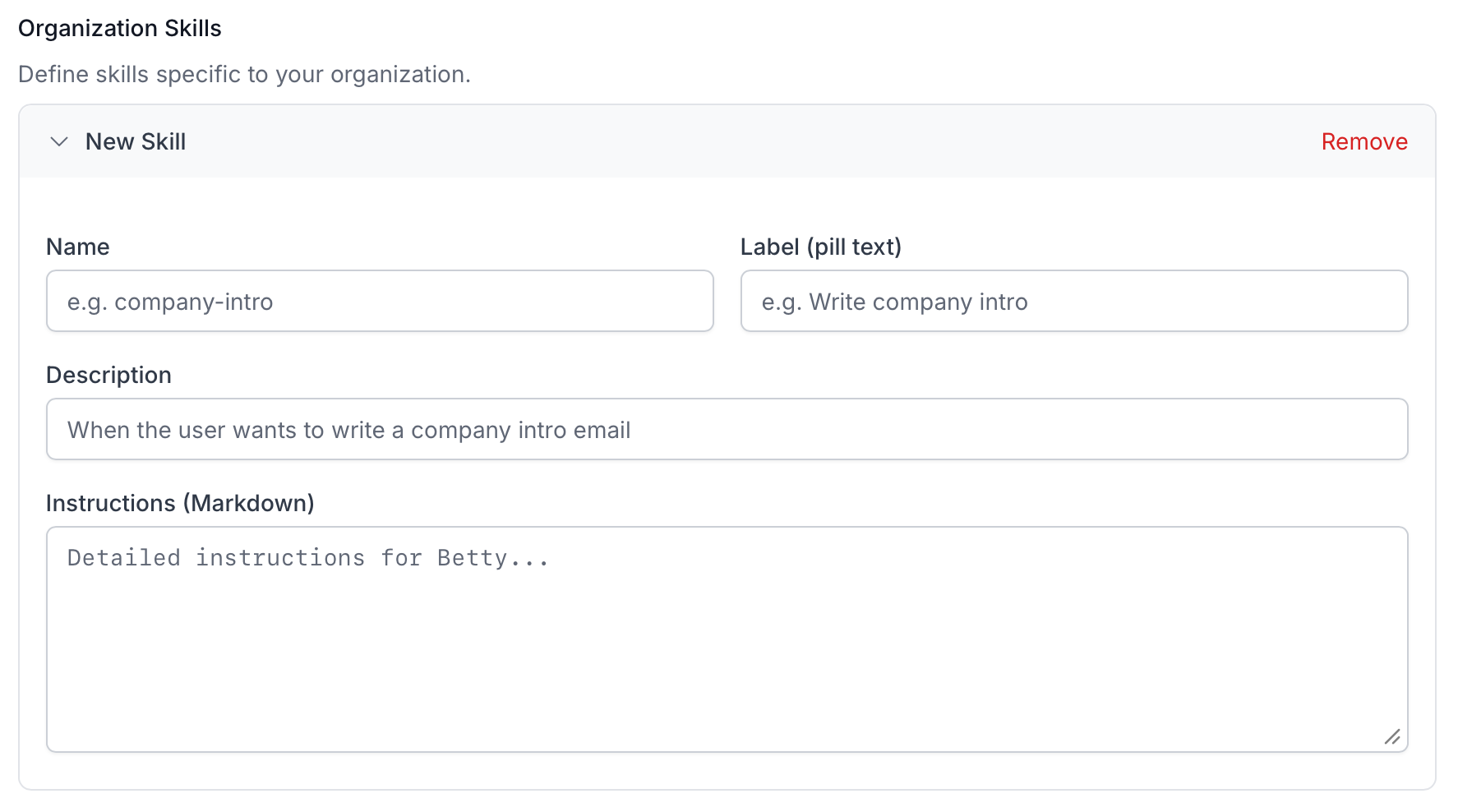Select the Description input box
This screenshot has width=1458, height=812.
[x=727, y=429]
